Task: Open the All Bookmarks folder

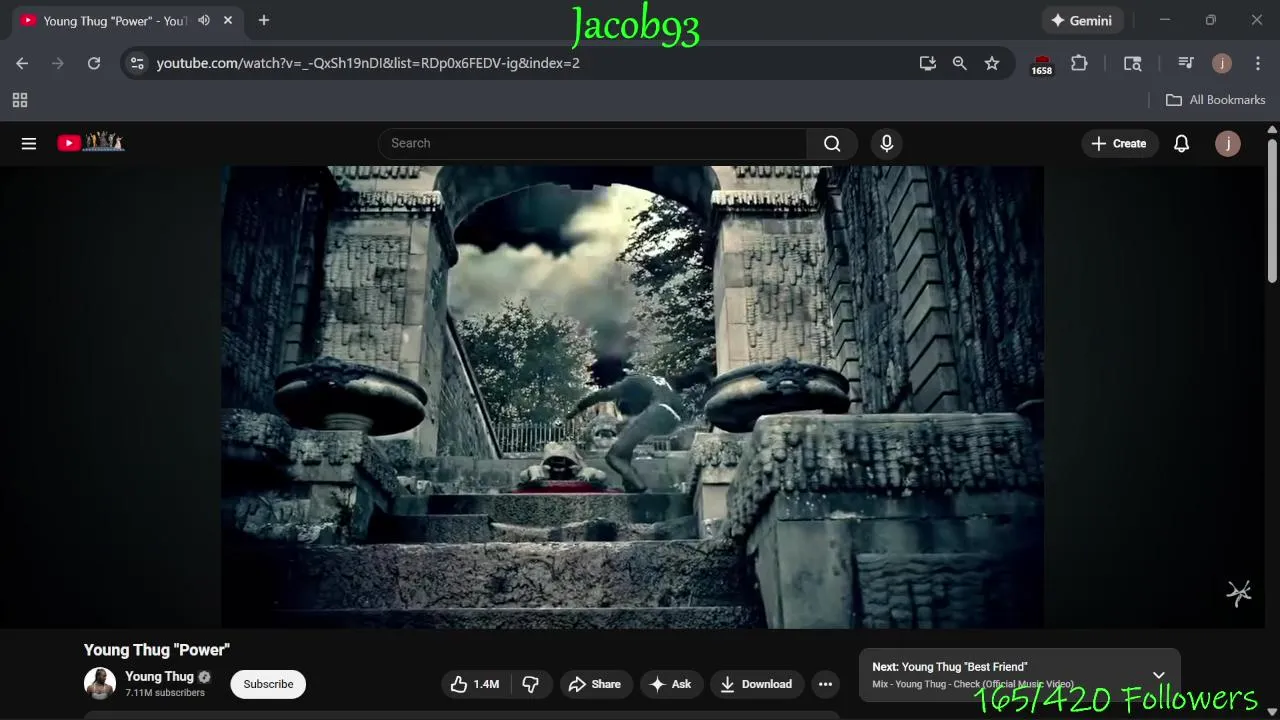Action: click(x=1216, y=100)
